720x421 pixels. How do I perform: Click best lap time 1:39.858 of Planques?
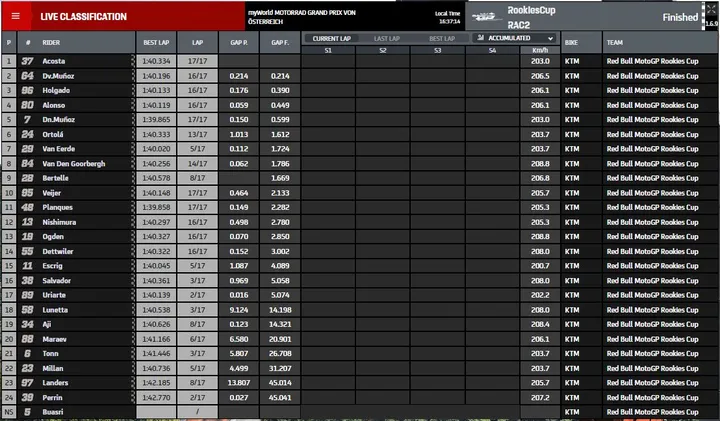click(156, 207)
